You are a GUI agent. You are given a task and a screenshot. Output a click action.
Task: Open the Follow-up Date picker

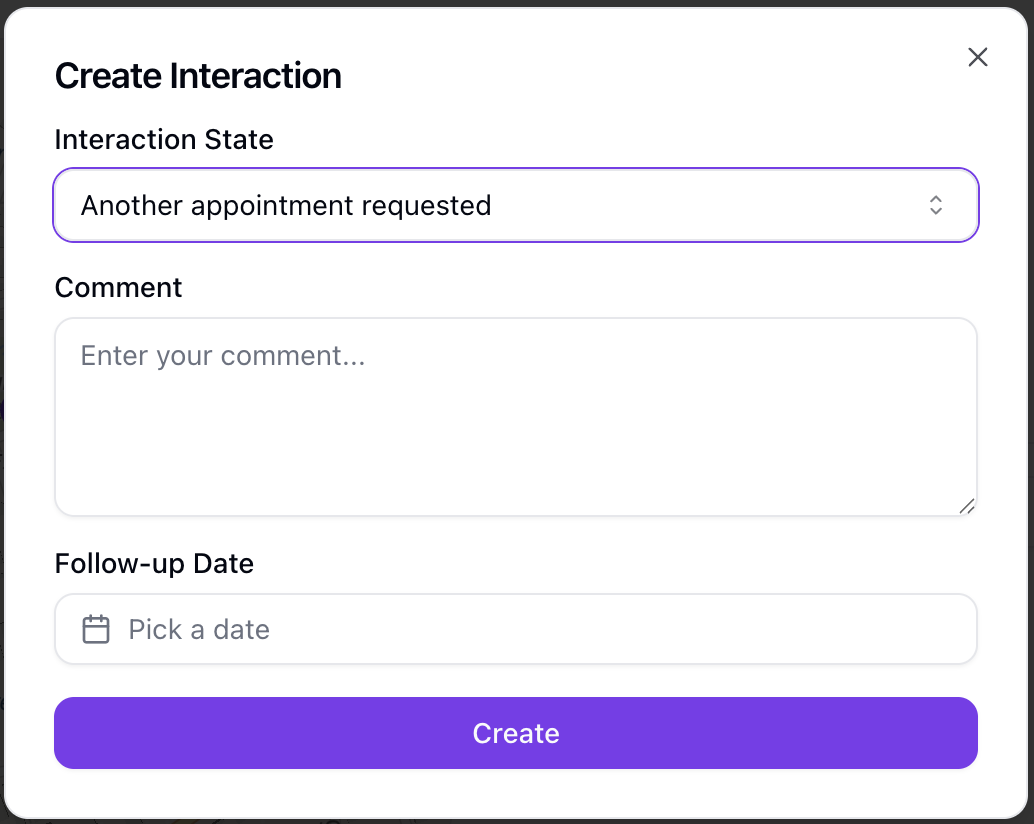click(x=515, y=630)
